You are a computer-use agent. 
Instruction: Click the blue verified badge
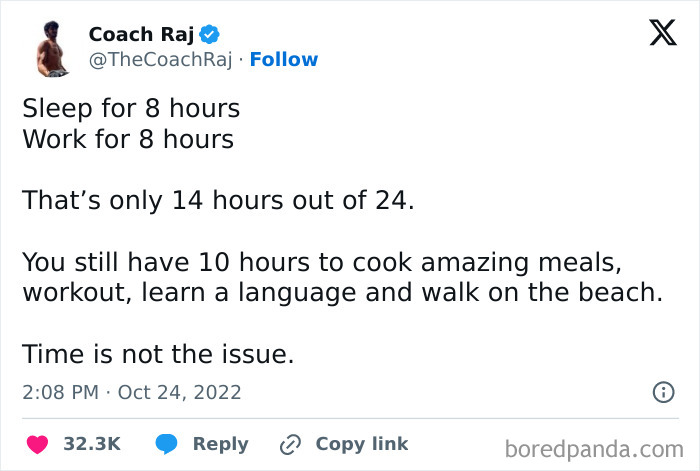(x=209, y=34)
